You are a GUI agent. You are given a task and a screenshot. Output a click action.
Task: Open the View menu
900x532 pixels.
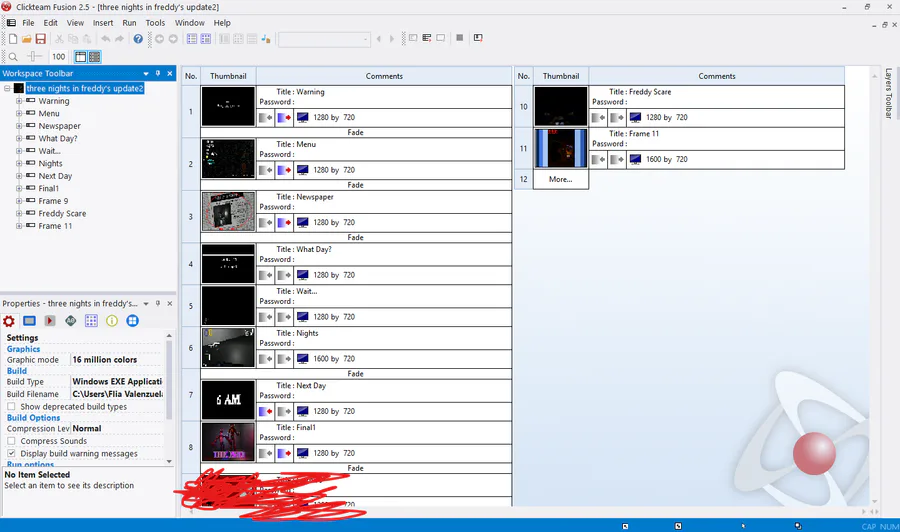coord(75,23)
